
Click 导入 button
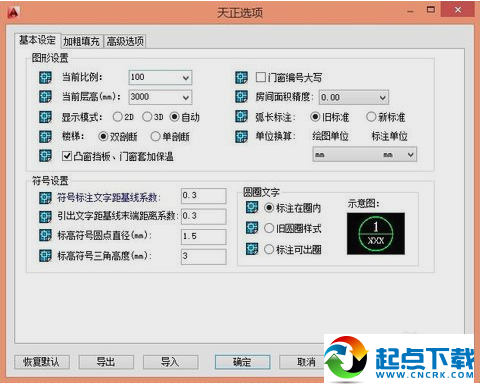[x=171, y=362]
